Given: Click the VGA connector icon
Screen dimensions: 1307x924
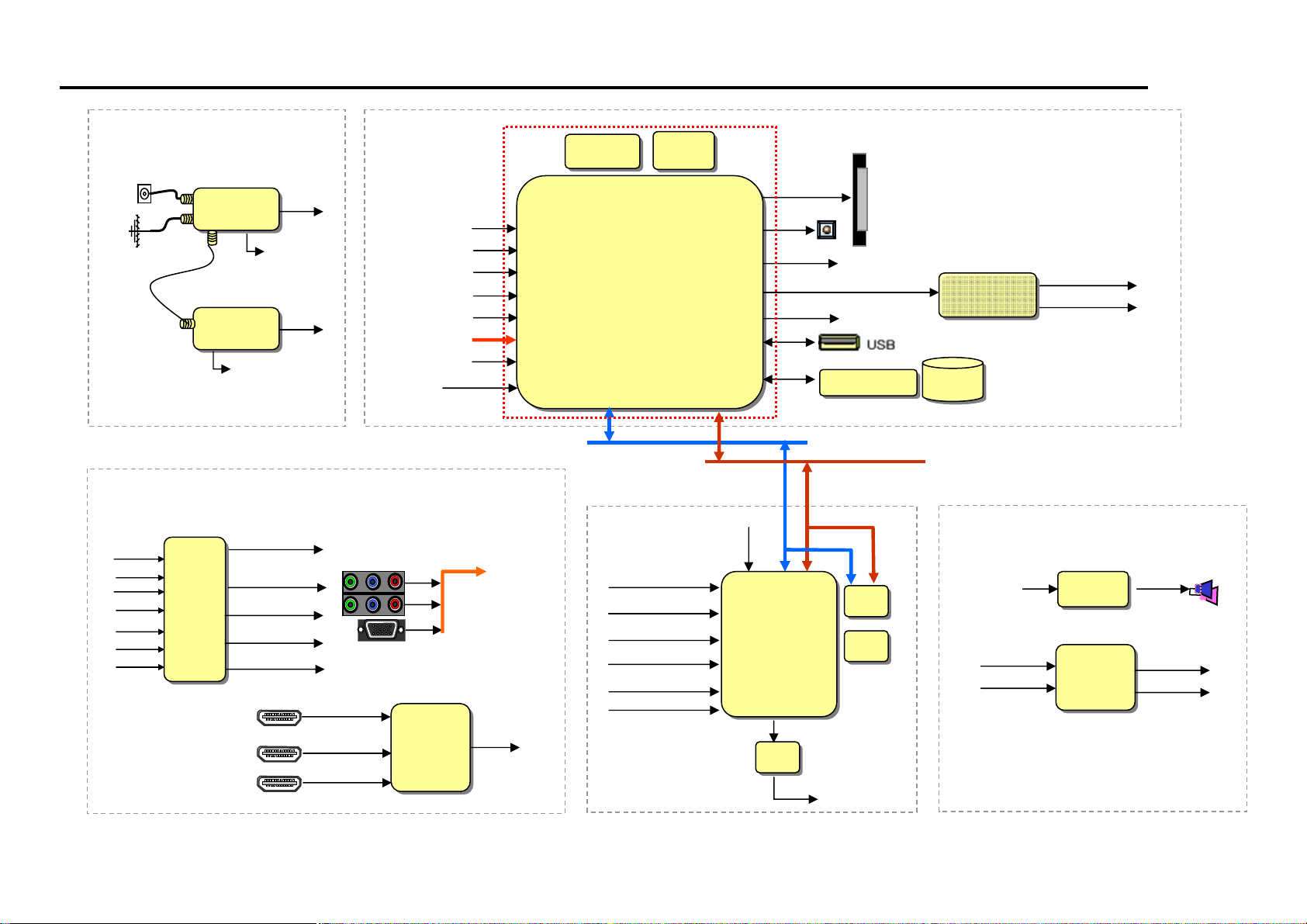Looking at the screenshot, I should click(x=381, y=630).
